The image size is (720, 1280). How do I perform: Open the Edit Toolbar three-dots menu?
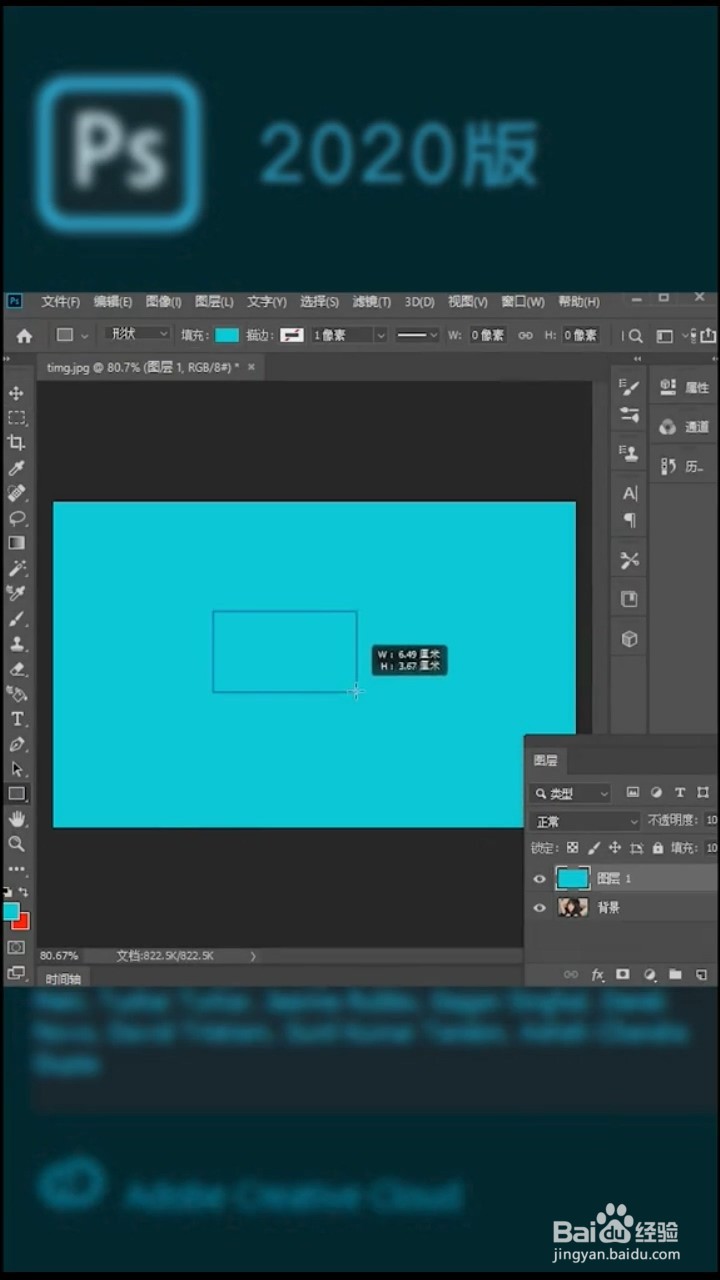point(16,869)
